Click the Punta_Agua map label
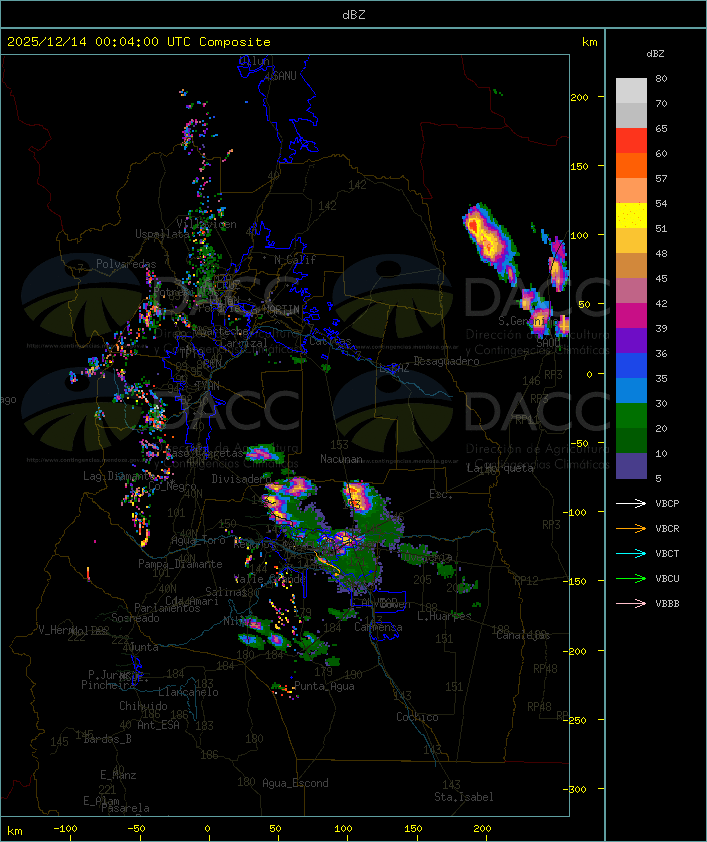Screen dimensions: 707x842 click(x=324, y=686)
